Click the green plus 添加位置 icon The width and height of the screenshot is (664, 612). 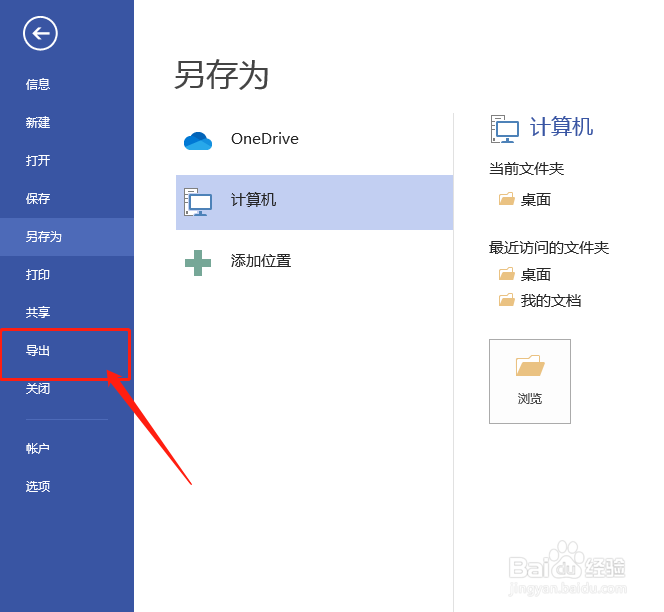point(198,263)
